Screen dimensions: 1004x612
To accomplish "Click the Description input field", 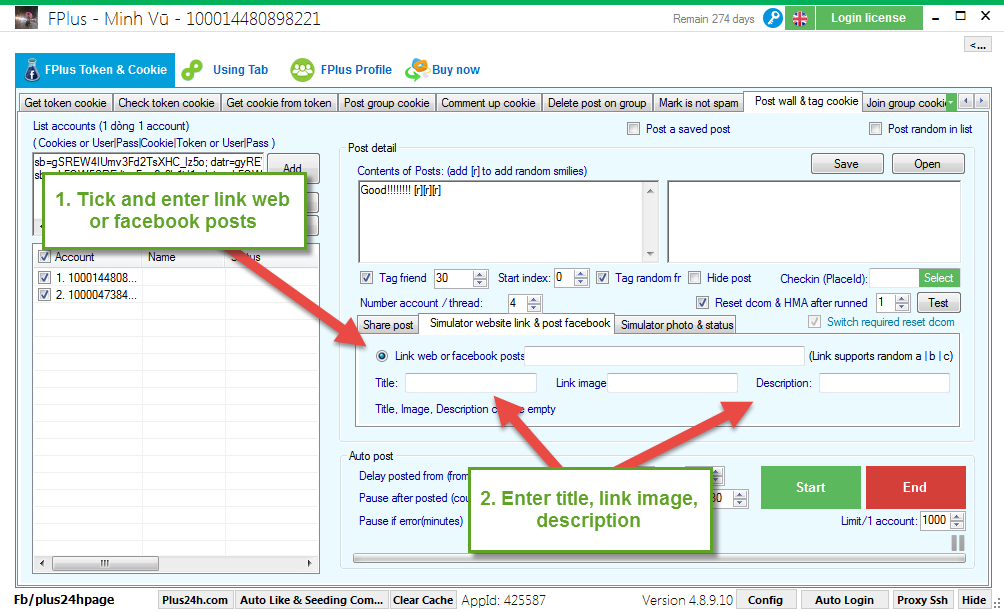I will [884, 383].
